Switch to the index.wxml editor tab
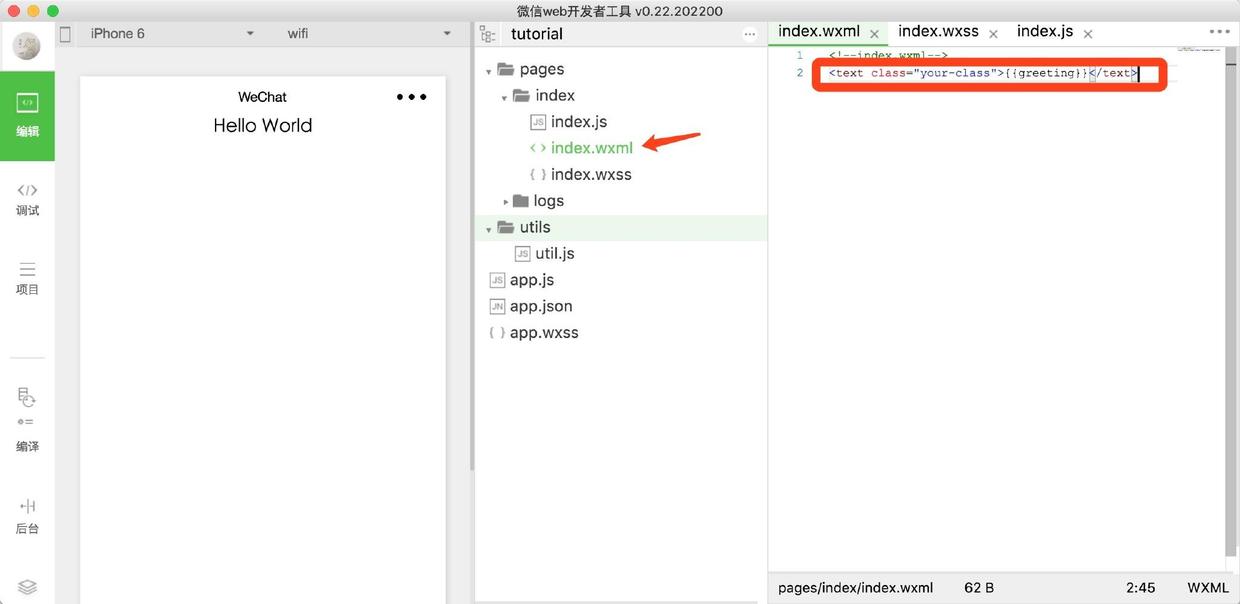Viewport: 1240px width, 604px height. point(819,31)
